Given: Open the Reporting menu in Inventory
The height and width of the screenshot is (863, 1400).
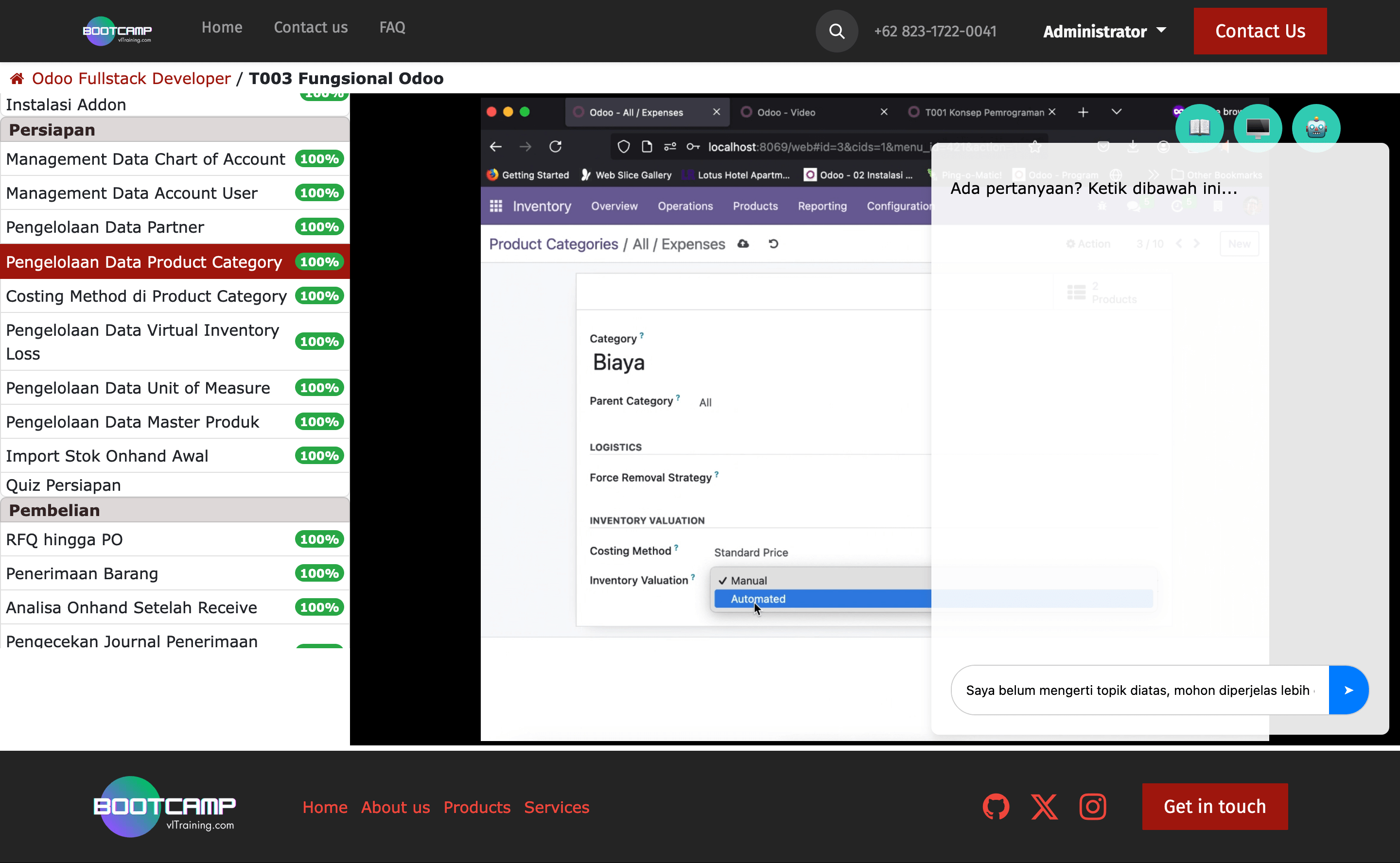Looking at the screenshot, I should click(822, 206).
